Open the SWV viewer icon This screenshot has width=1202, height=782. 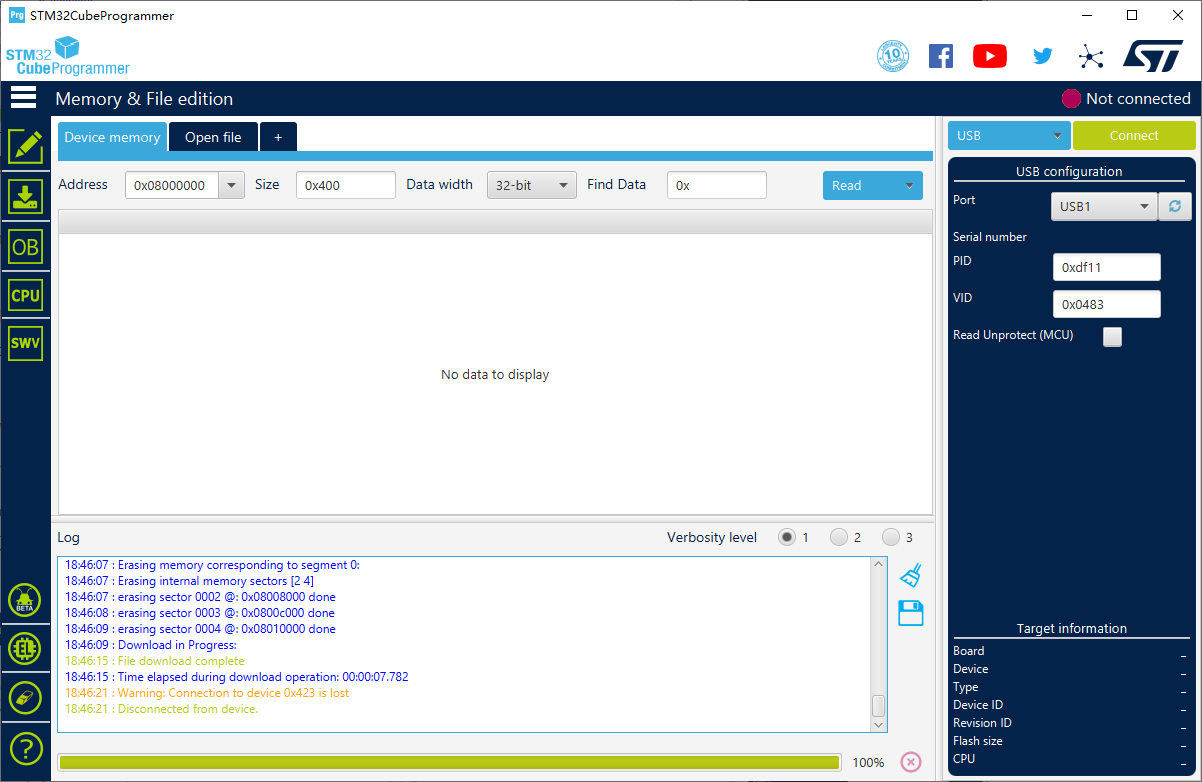pos(25,343)
